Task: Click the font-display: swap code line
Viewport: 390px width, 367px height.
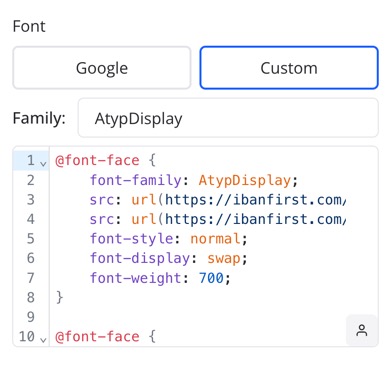Action: 169,258
